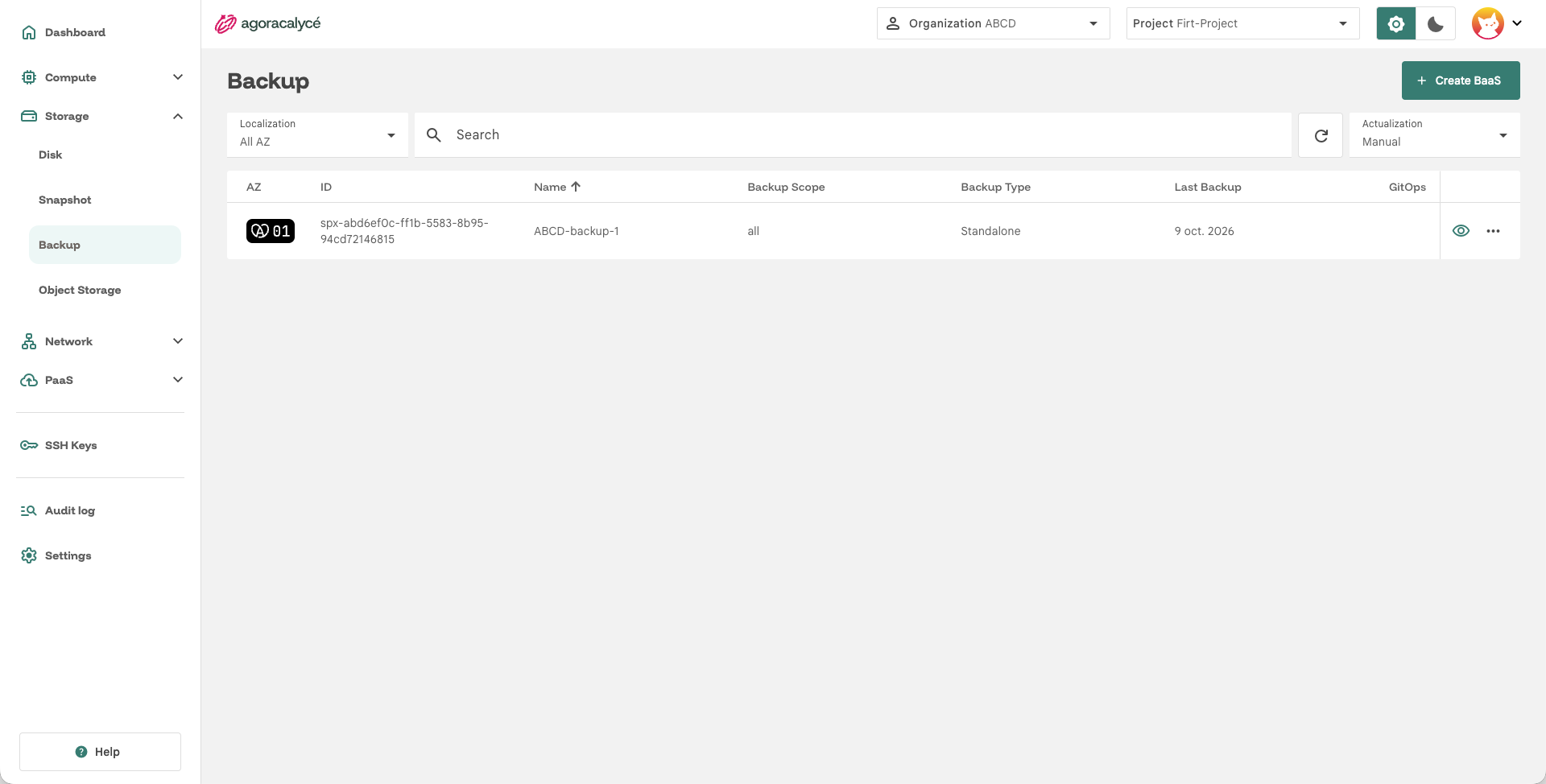The width and height of the screenshot is (1546, 784).
Task: Collapse the Storage menu chevron
Action: [x=178, y=116]
